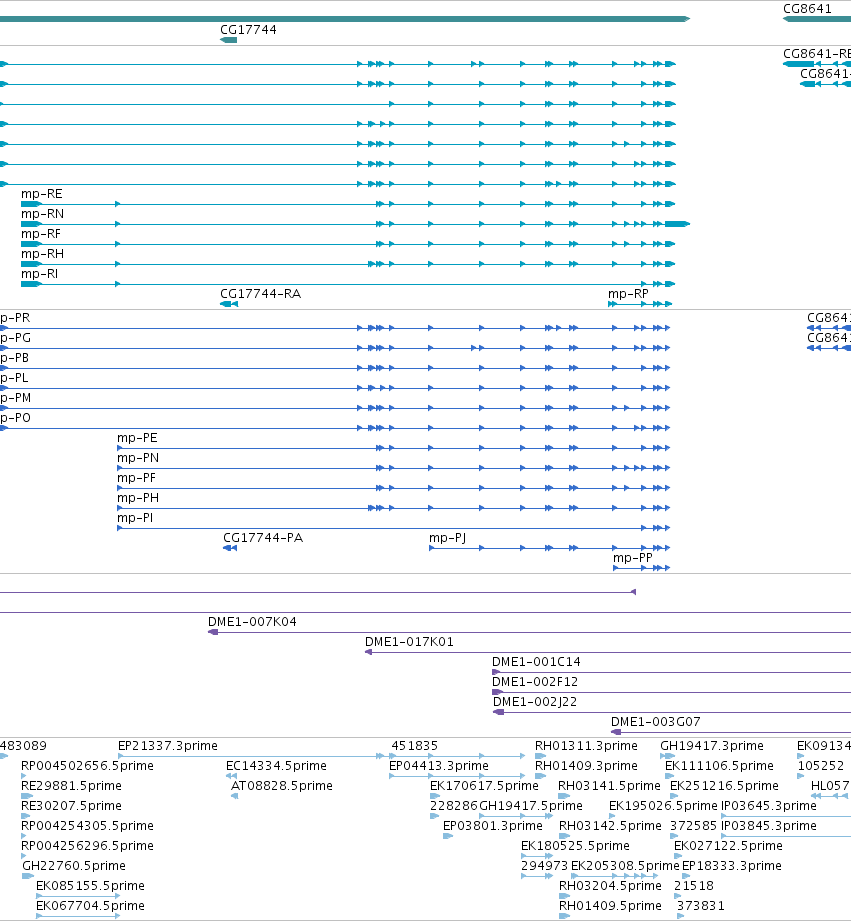Open the EP21337.3prime EST label
Viewport: 851px width, 921px height.
(167, 745)
